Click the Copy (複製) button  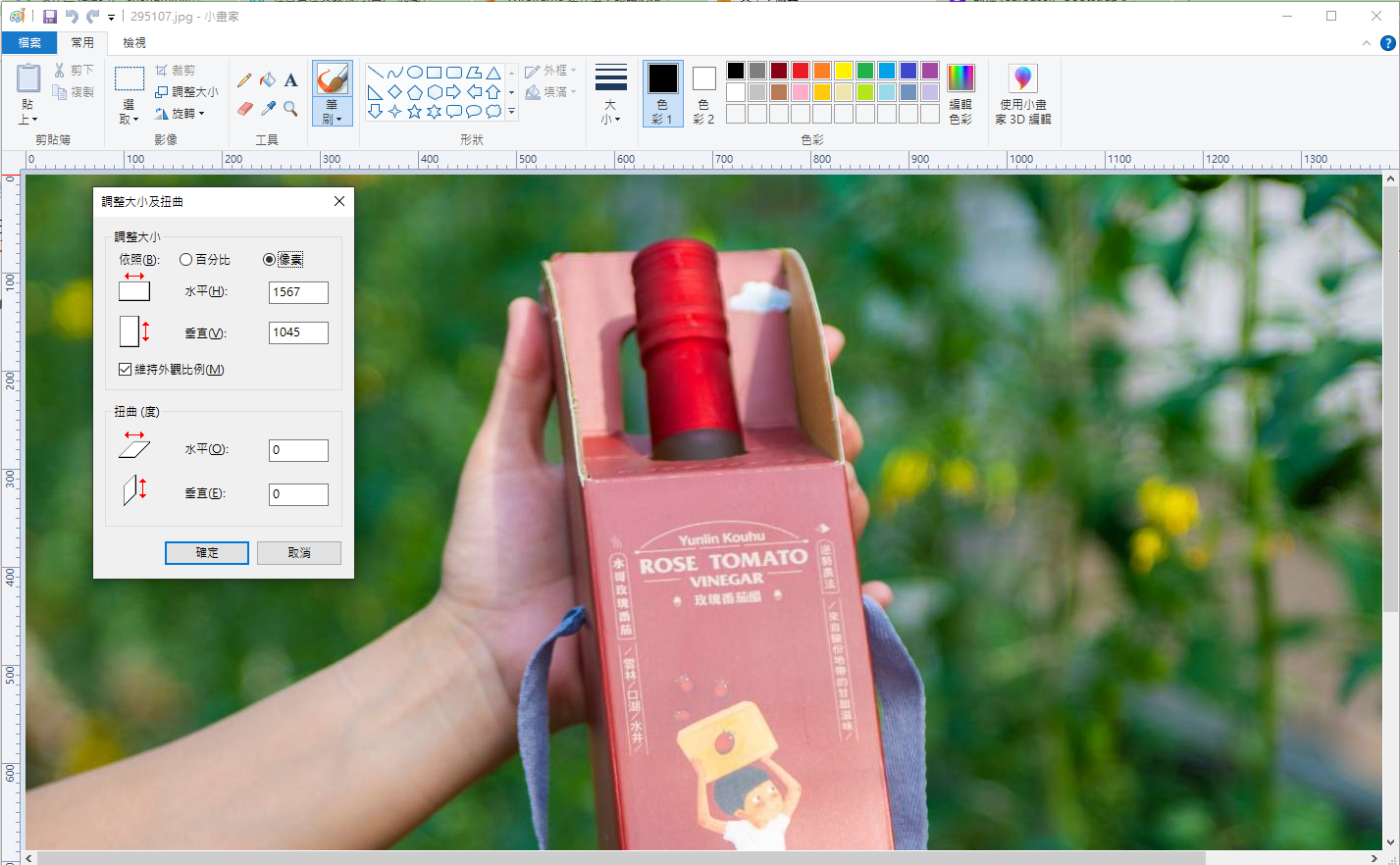74,92
